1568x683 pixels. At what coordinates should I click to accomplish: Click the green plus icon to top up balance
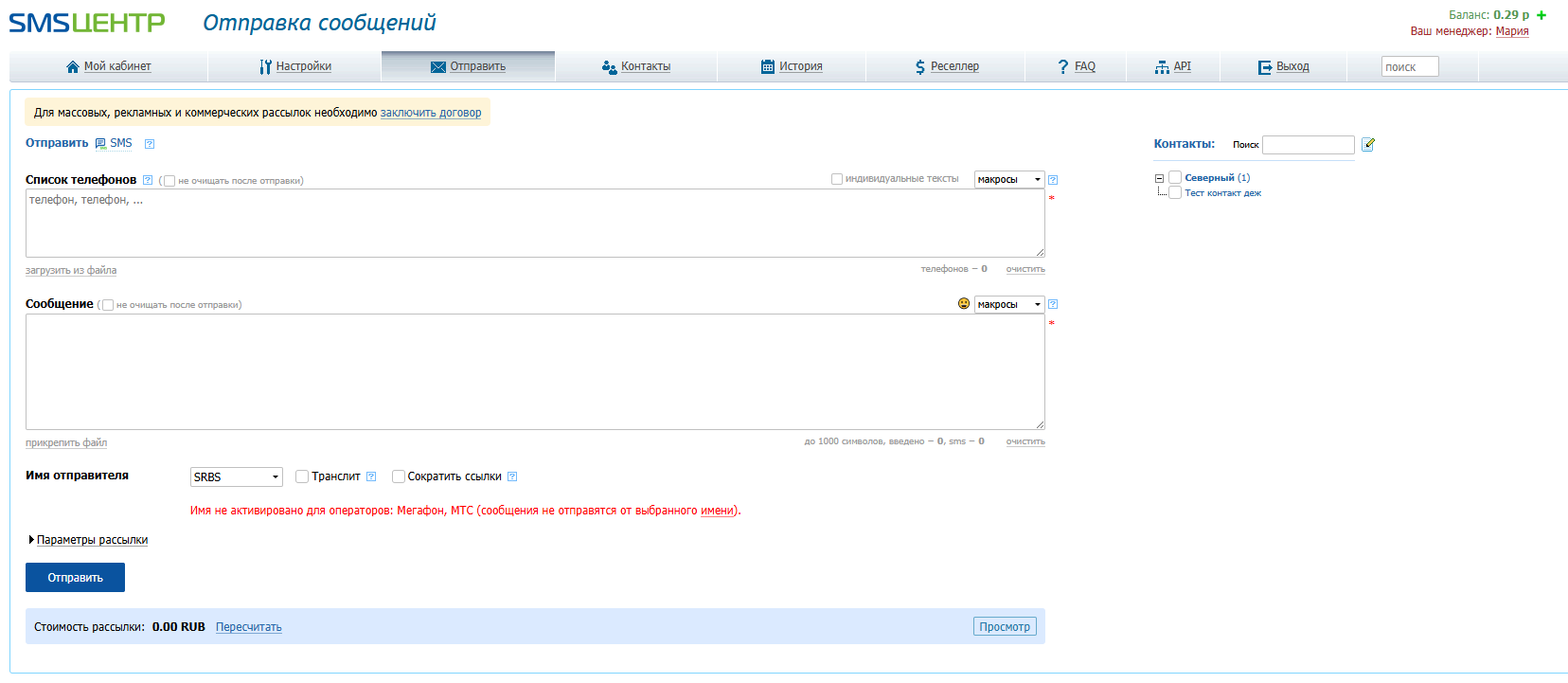pos(1541,15)
